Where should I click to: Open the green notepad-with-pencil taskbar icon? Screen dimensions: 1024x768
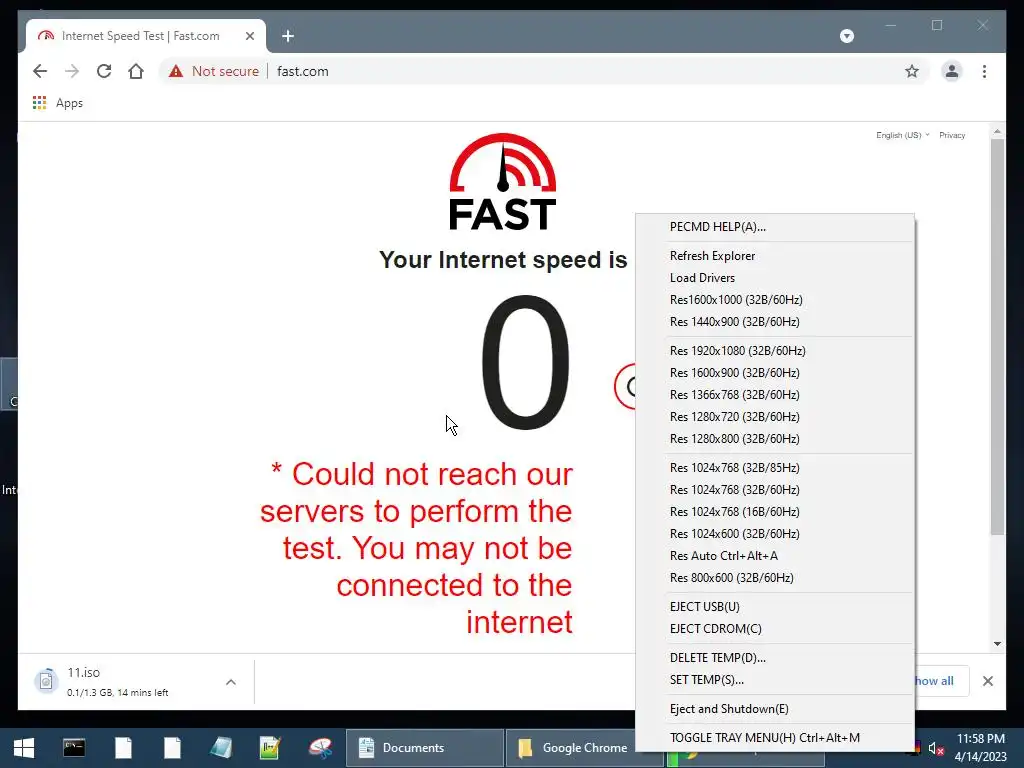point(270,748)
